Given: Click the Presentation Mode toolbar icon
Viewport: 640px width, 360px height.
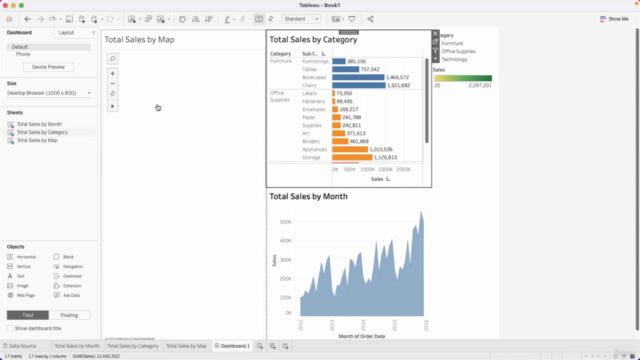Looking at the screenshot, I should [352, 19].
